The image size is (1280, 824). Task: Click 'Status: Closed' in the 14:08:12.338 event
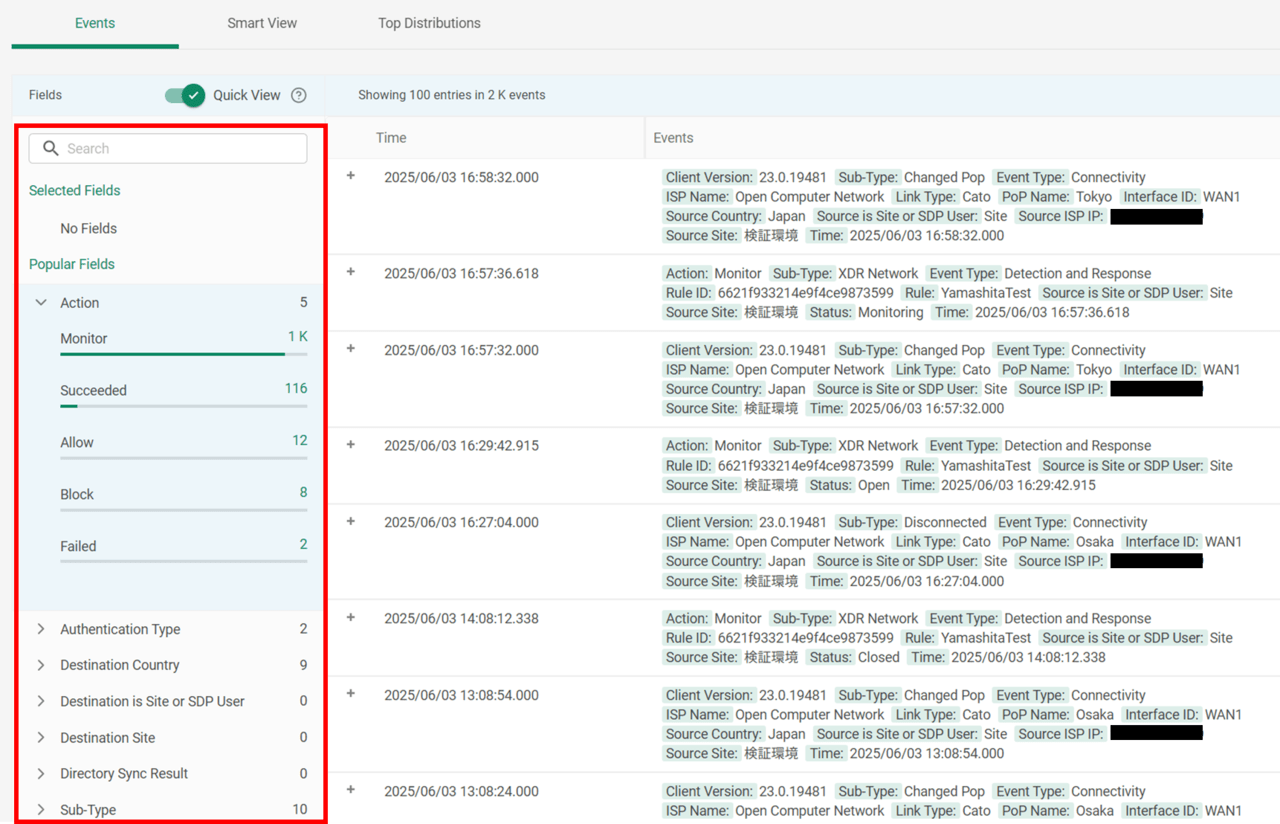point(852,657)
